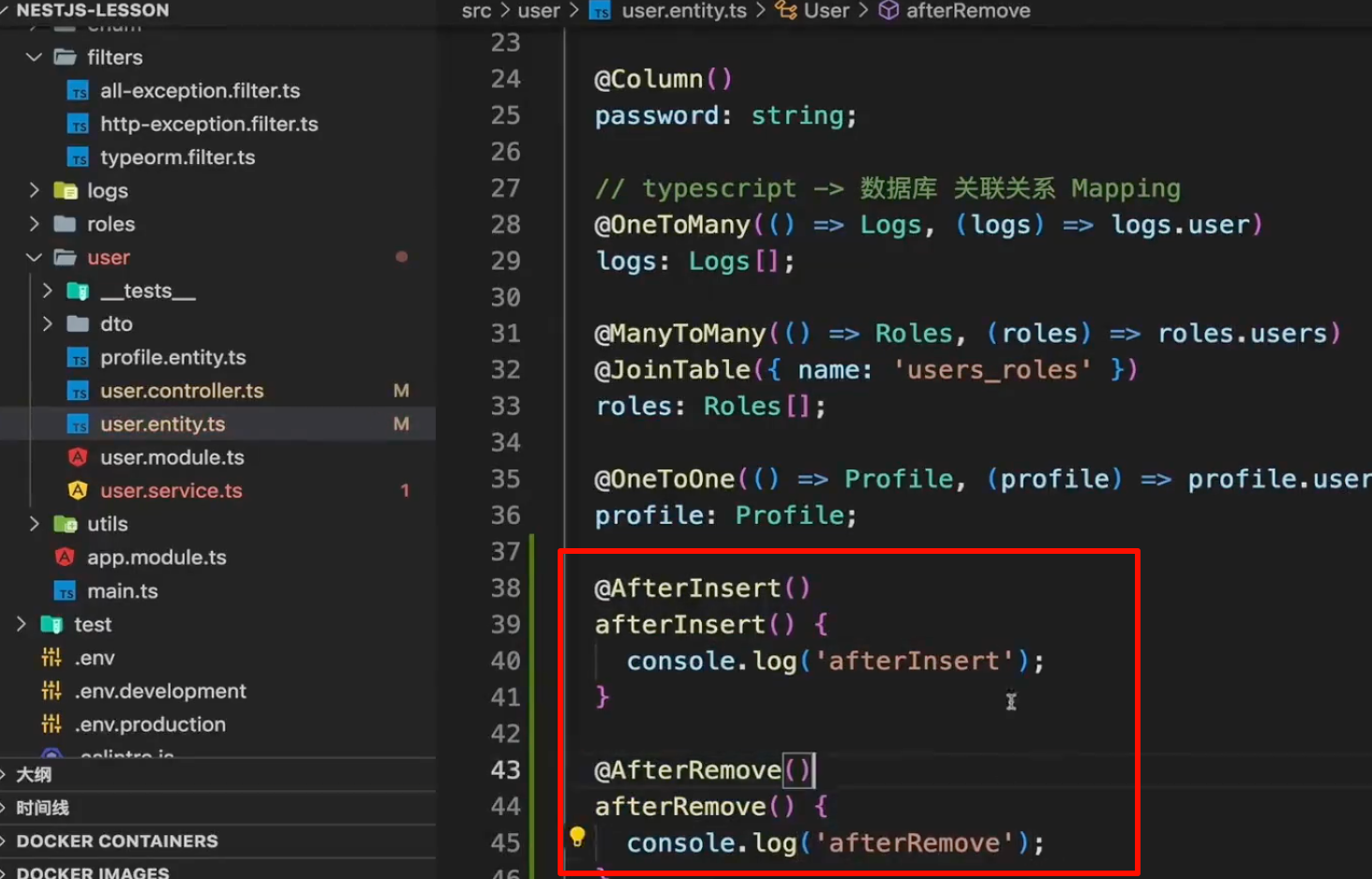The width and height of the screenshot is (1372, 879).
Task: Click Angular-style icon of user.module.ts
Action: (78, 457)
